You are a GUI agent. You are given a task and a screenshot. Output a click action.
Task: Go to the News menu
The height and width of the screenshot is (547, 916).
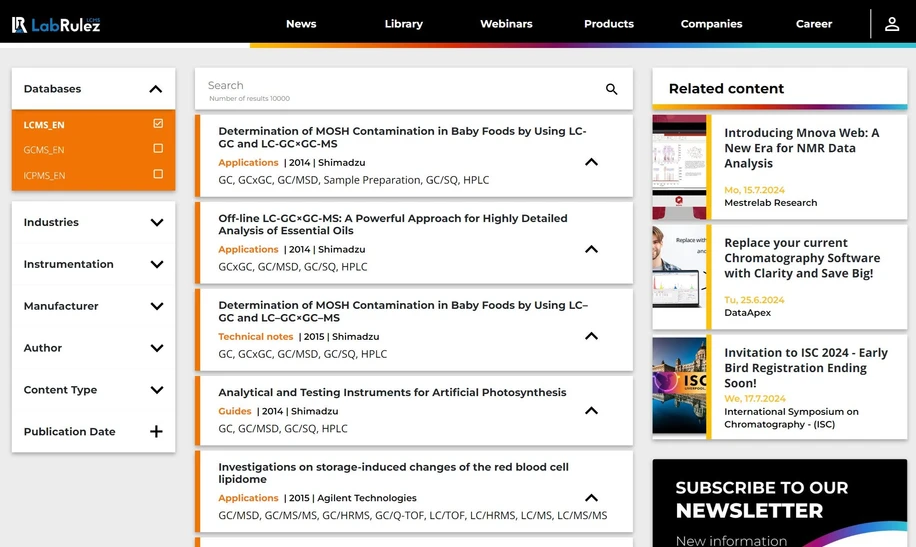pos(301,24)
